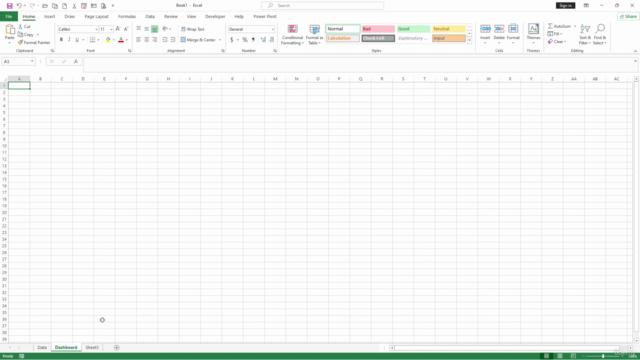
Task: Click Wrap Text button
Action: click(x=193, y=29)
